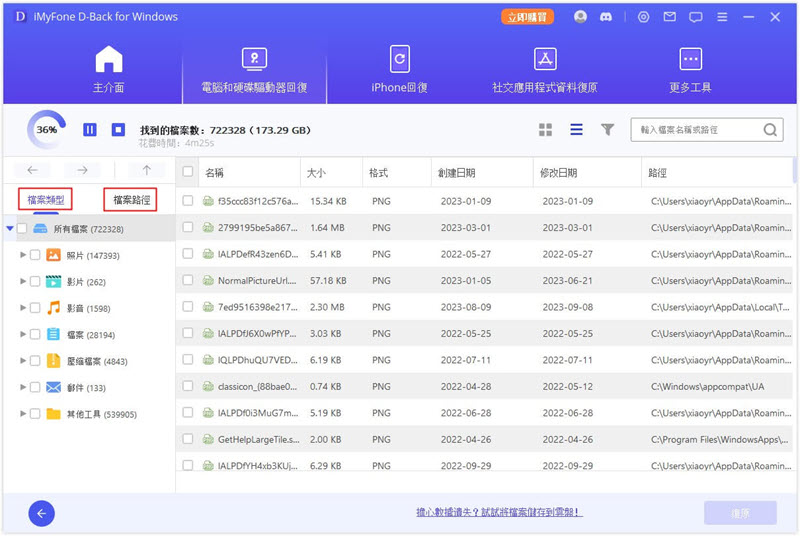This screenshot has height=536, width=800.
Task: Click path C:\Windows\appcompat\UA
Action: (x=707, y=387)
